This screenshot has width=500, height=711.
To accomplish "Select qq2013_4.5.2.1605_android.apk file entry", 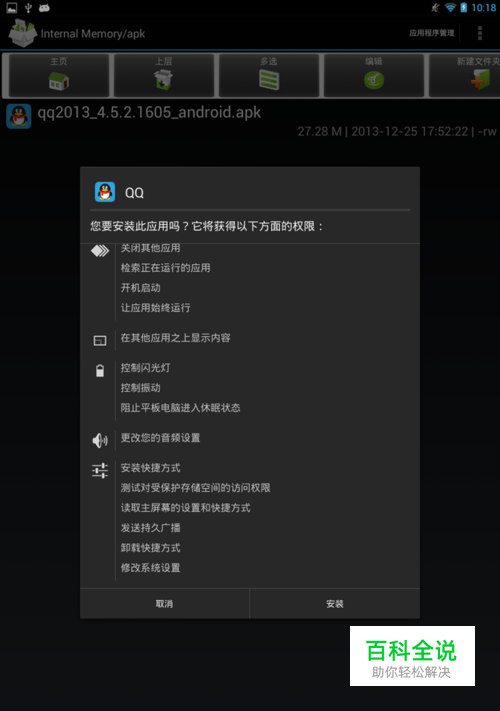I will (x=250, y=121).
